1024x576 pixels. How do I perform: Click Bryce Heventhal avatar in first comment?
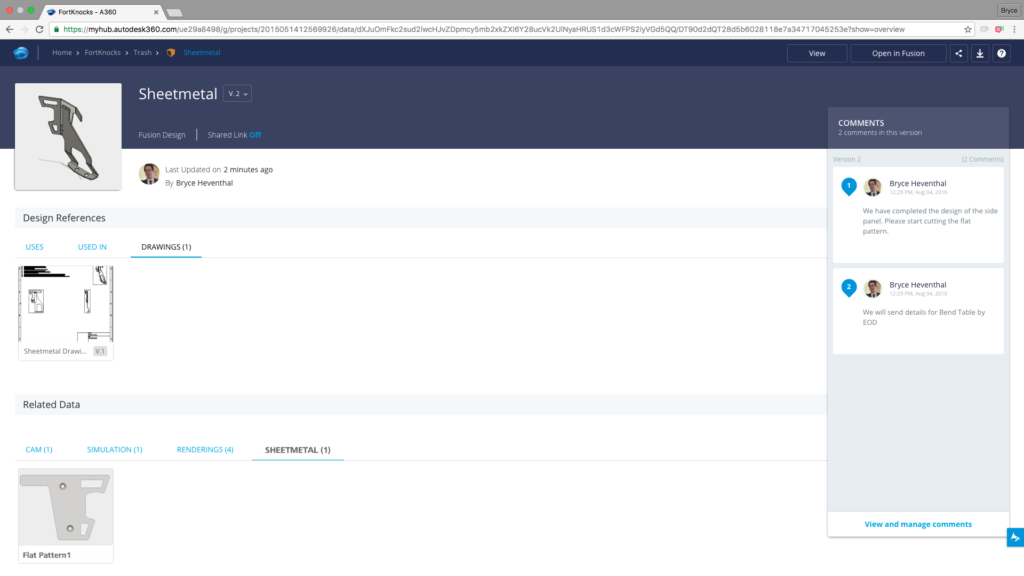pyautogui.click(x=872, y=187)
